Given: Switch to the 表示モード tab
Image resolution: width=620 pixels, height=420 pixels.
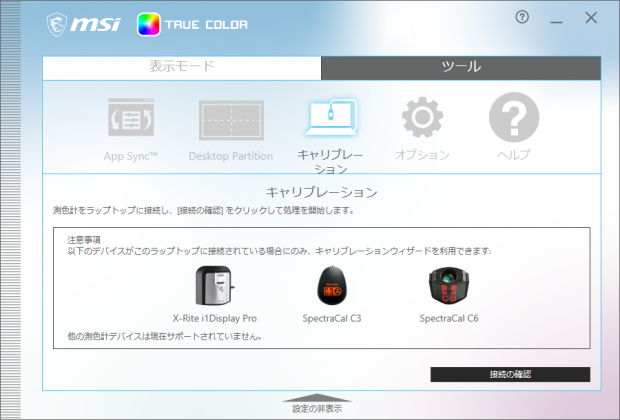Looking at the screenshot, I should (x=182, y=68).
